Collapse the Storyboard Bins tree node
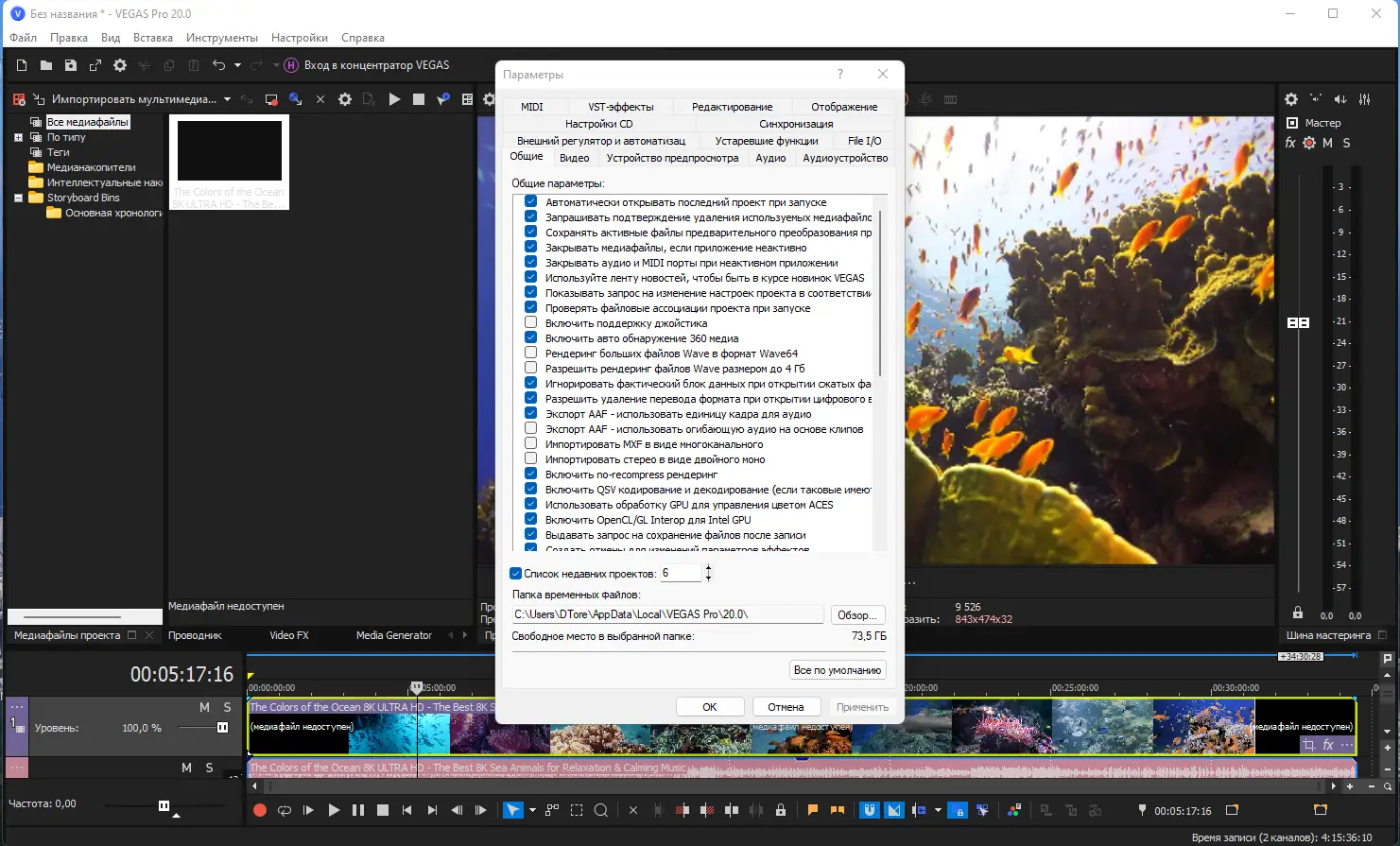This screenshot has height=846, width=1400. (18, 198)
